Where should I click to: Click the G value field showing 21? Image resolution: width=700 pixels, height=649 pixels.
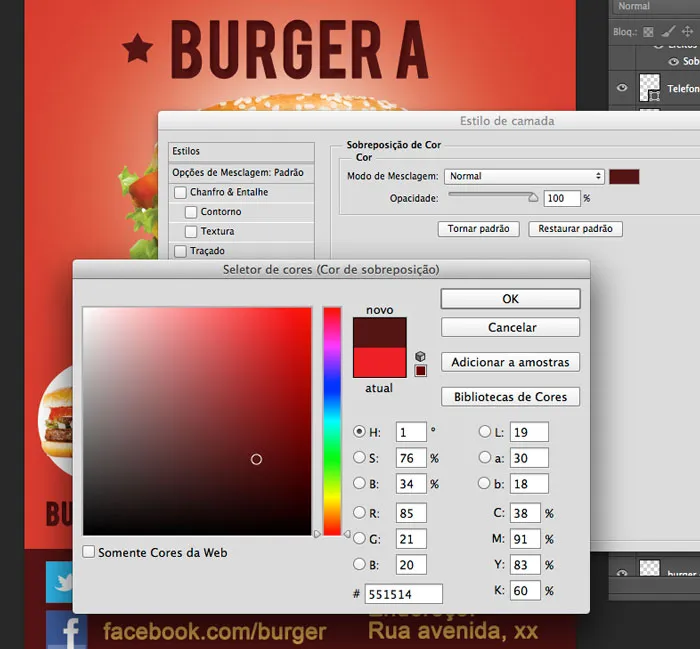tap(411, 539)
